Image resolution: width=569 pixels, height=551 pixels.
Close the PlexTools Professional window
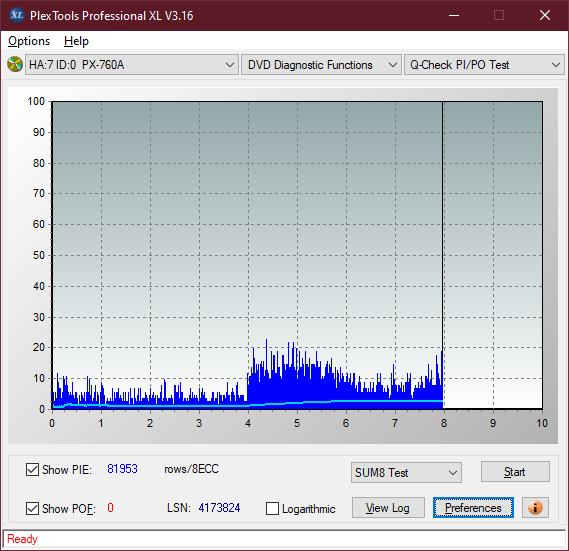click(x=545, y=15)
